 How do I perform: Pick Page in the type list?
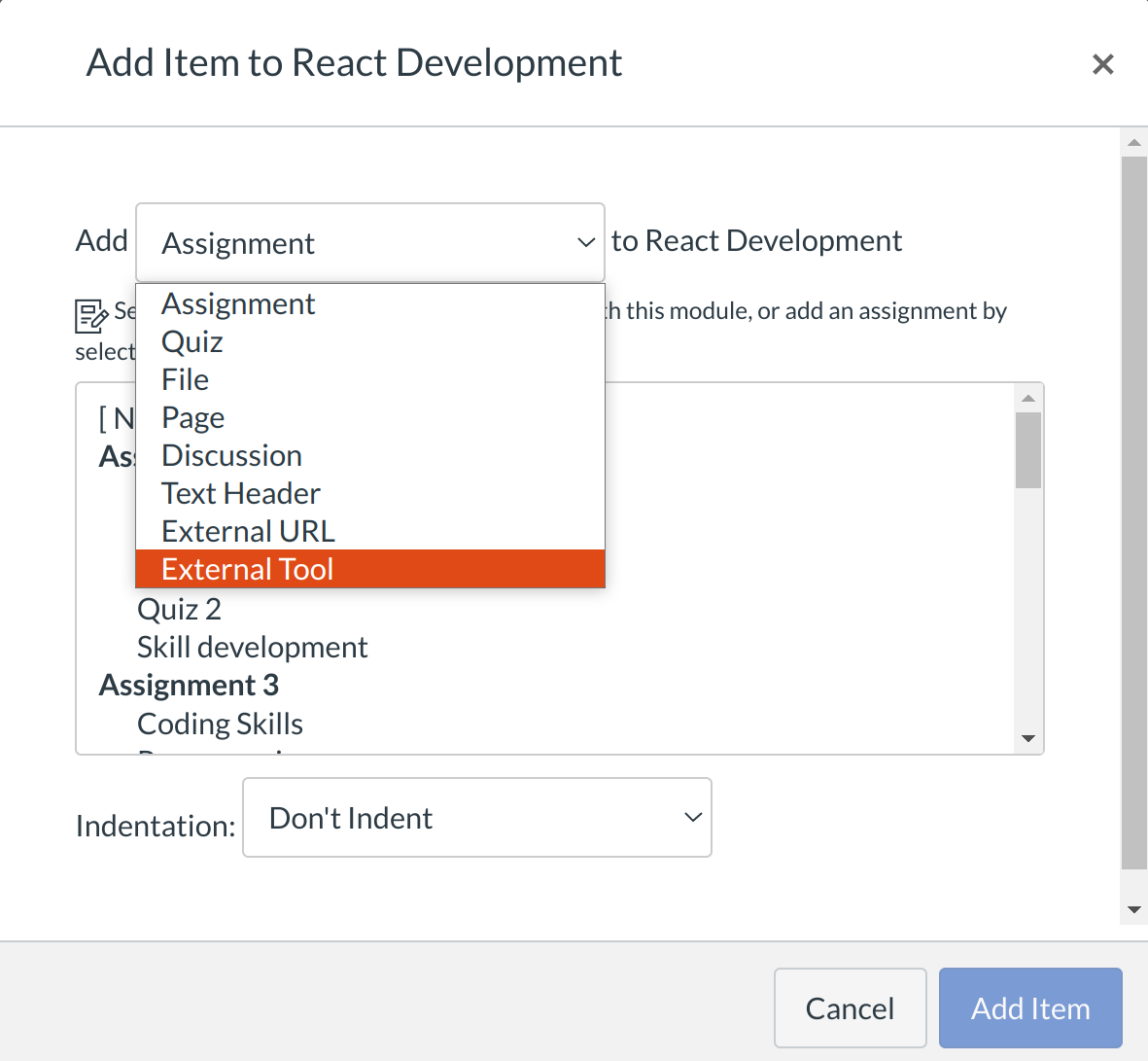193,418
